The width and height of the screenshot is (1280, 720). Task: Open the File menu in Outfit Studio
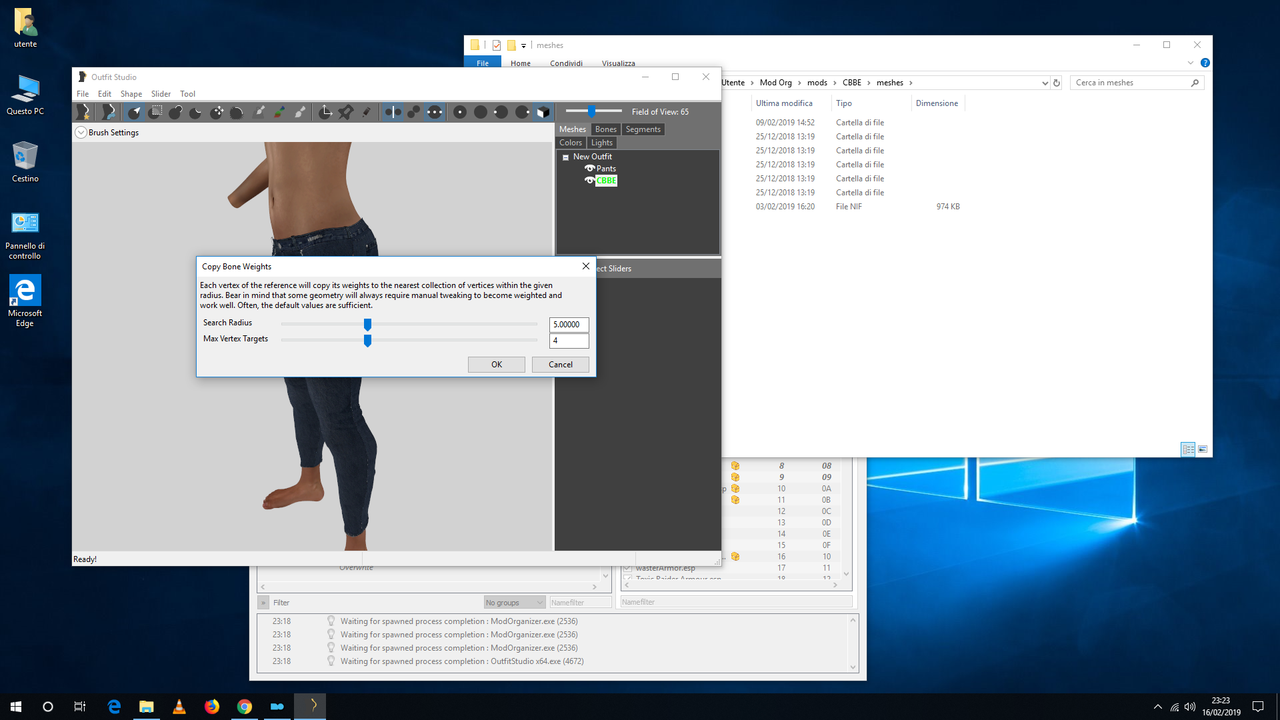pyautogui.click(x=83, y=94)
